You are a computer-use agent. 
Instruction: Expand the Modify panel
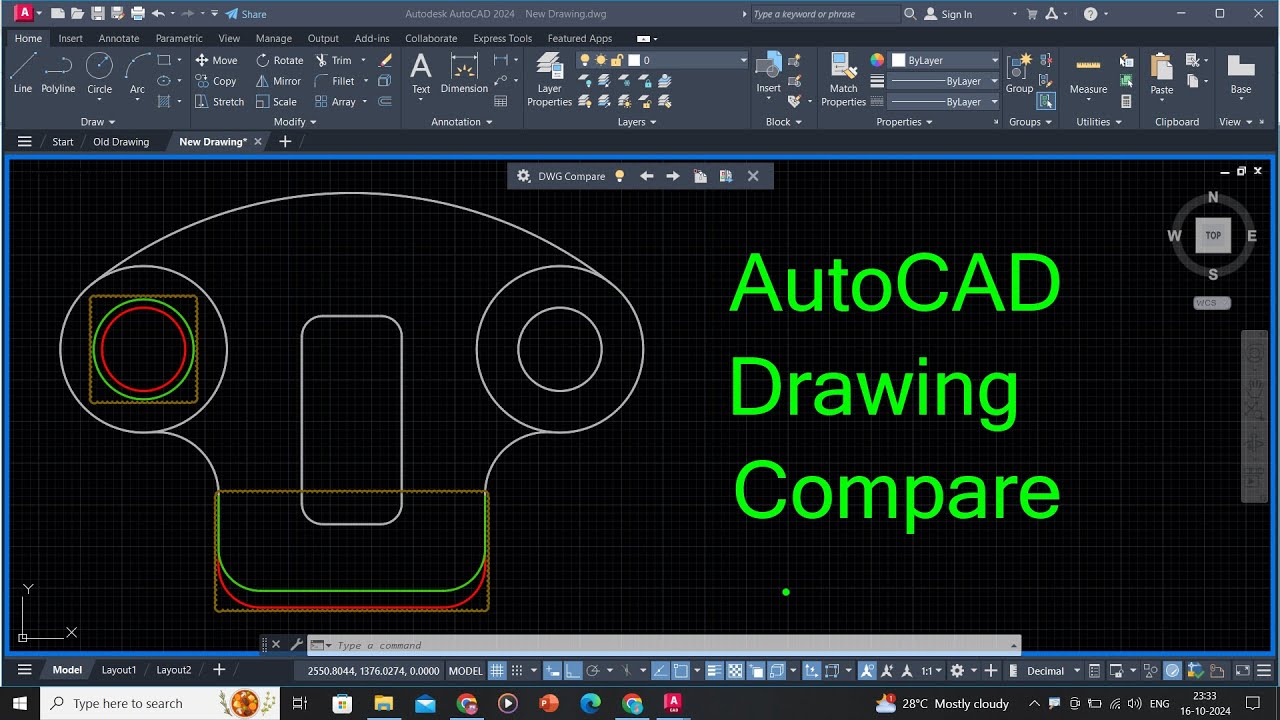[x=295, y=122]
